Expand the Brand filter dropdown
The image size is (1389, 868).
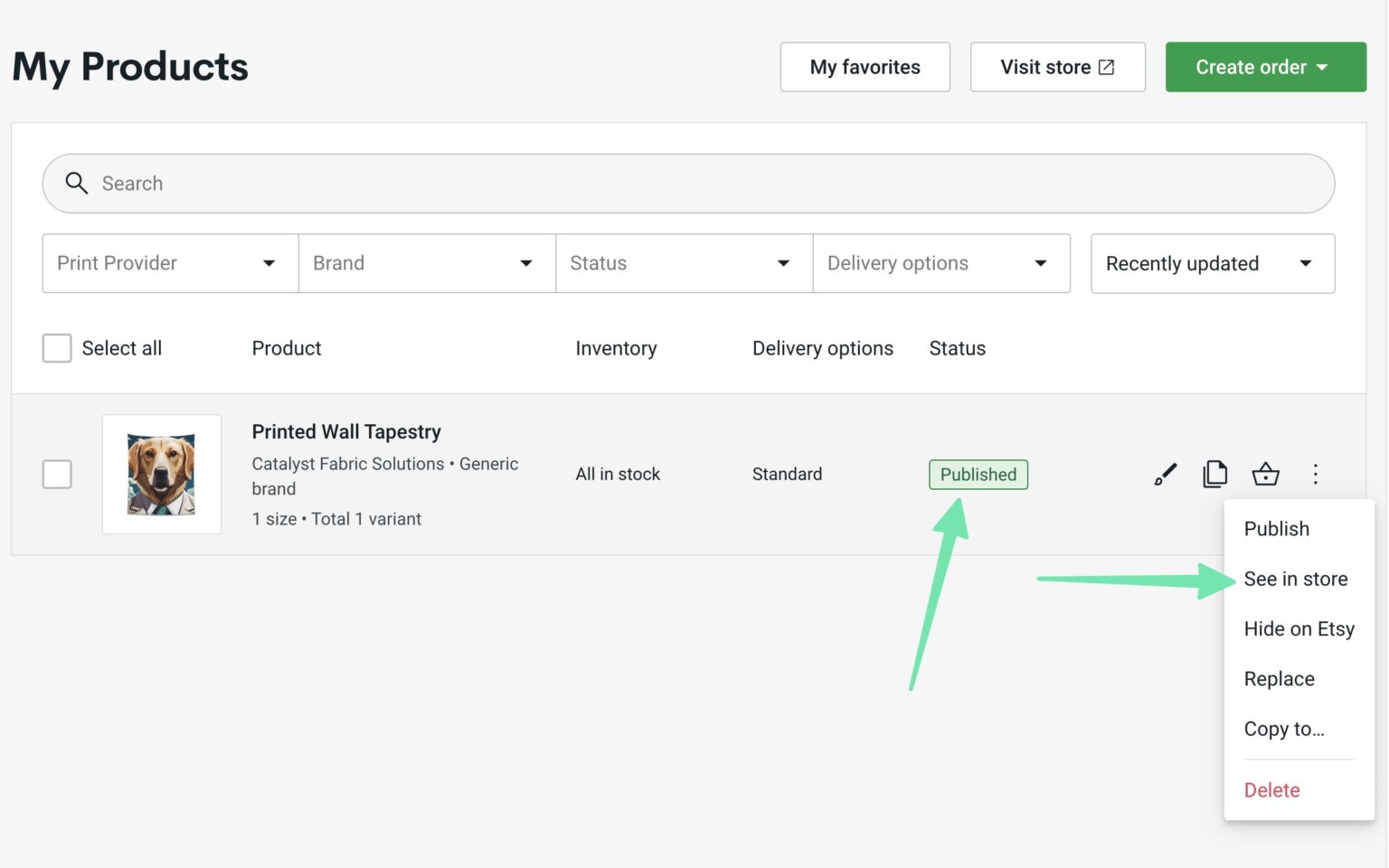click(426, 263)
